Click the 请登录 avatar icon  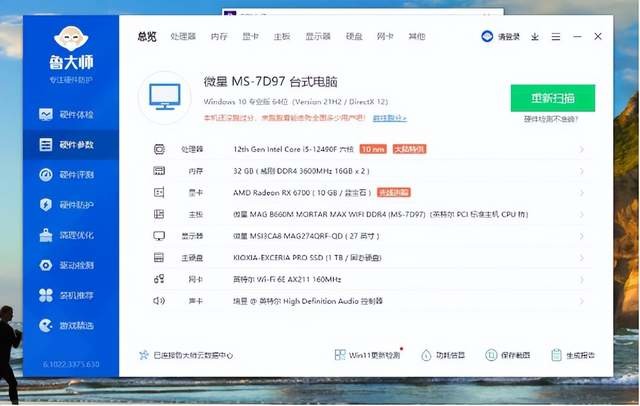(487, 37)
